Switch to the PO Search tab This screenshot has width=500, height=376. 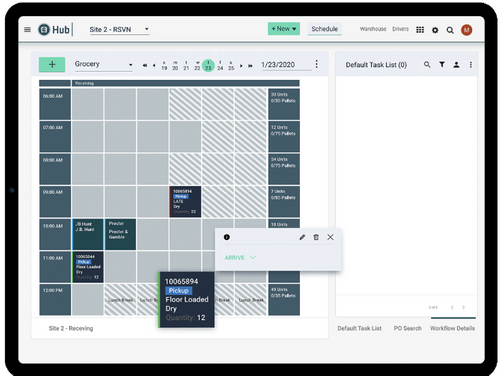point(407,328)
